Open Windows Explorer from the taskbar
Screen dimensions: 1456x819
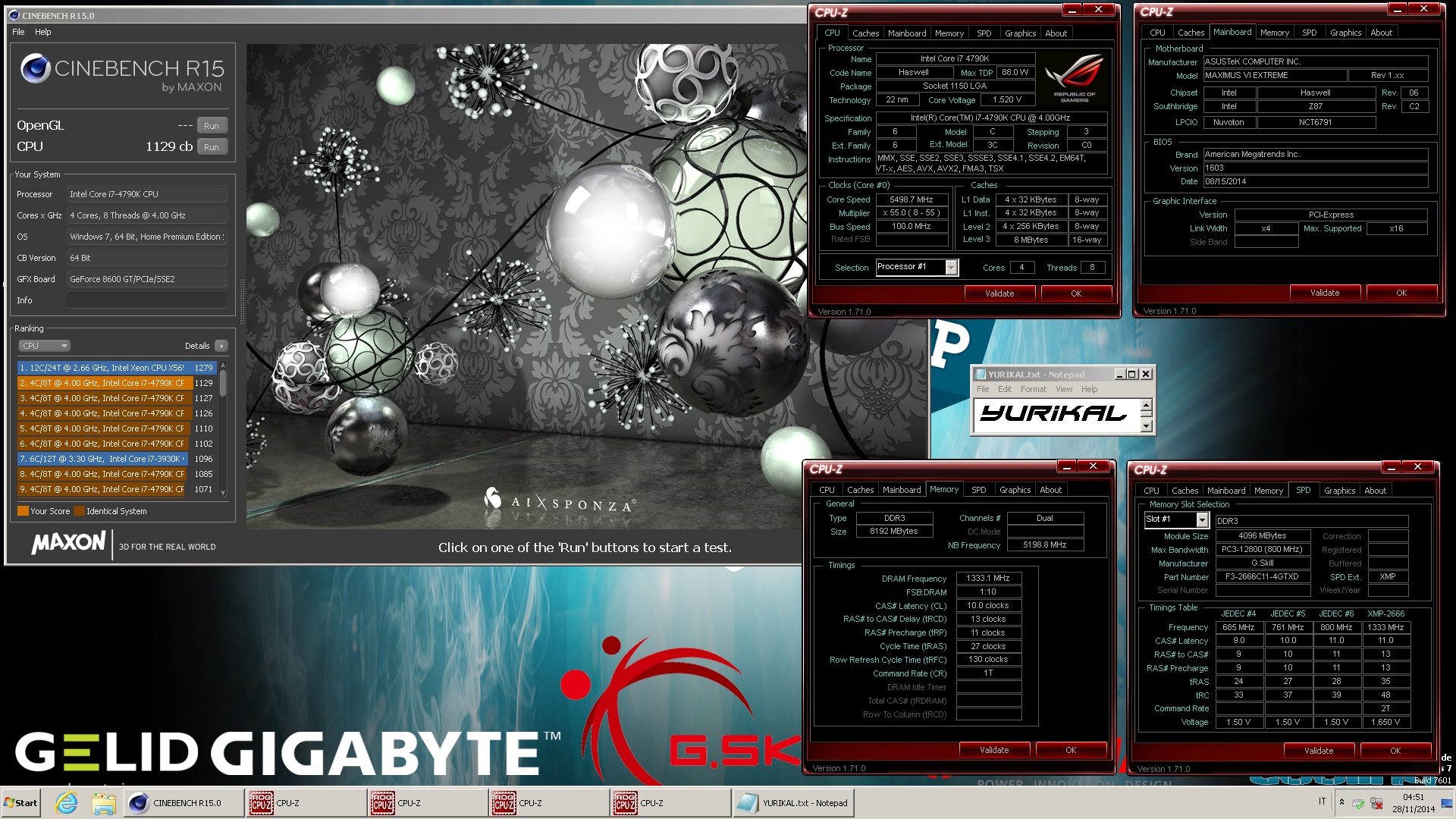[103, 802]
